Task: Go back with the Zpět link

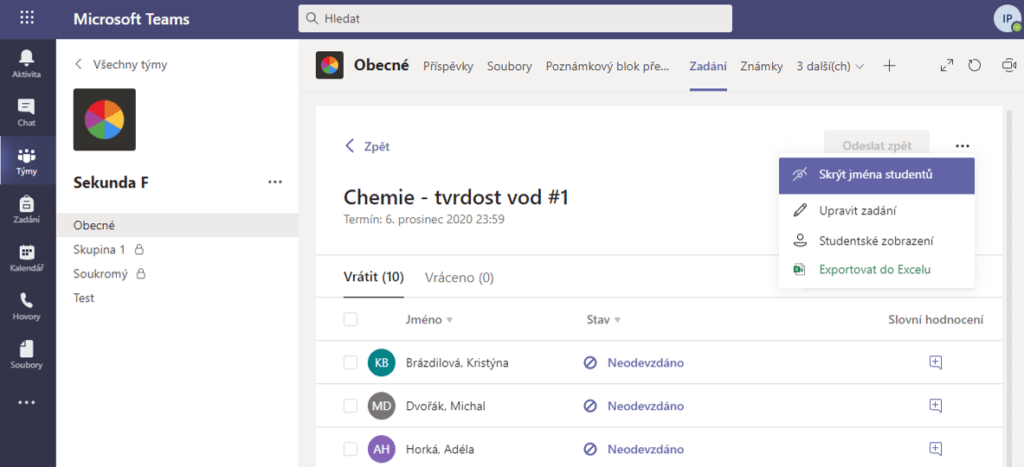Action: (x=367, y=146)
